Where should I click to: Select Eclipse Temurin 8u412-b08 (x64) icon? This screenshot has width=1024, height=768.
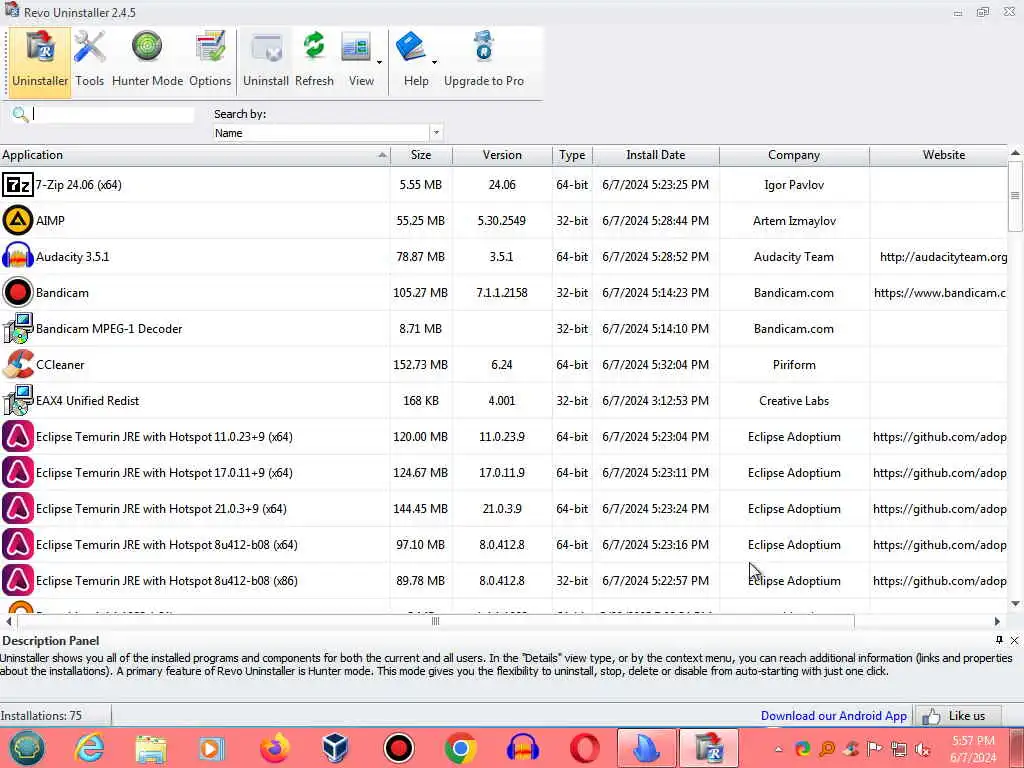tap(18, 545)
